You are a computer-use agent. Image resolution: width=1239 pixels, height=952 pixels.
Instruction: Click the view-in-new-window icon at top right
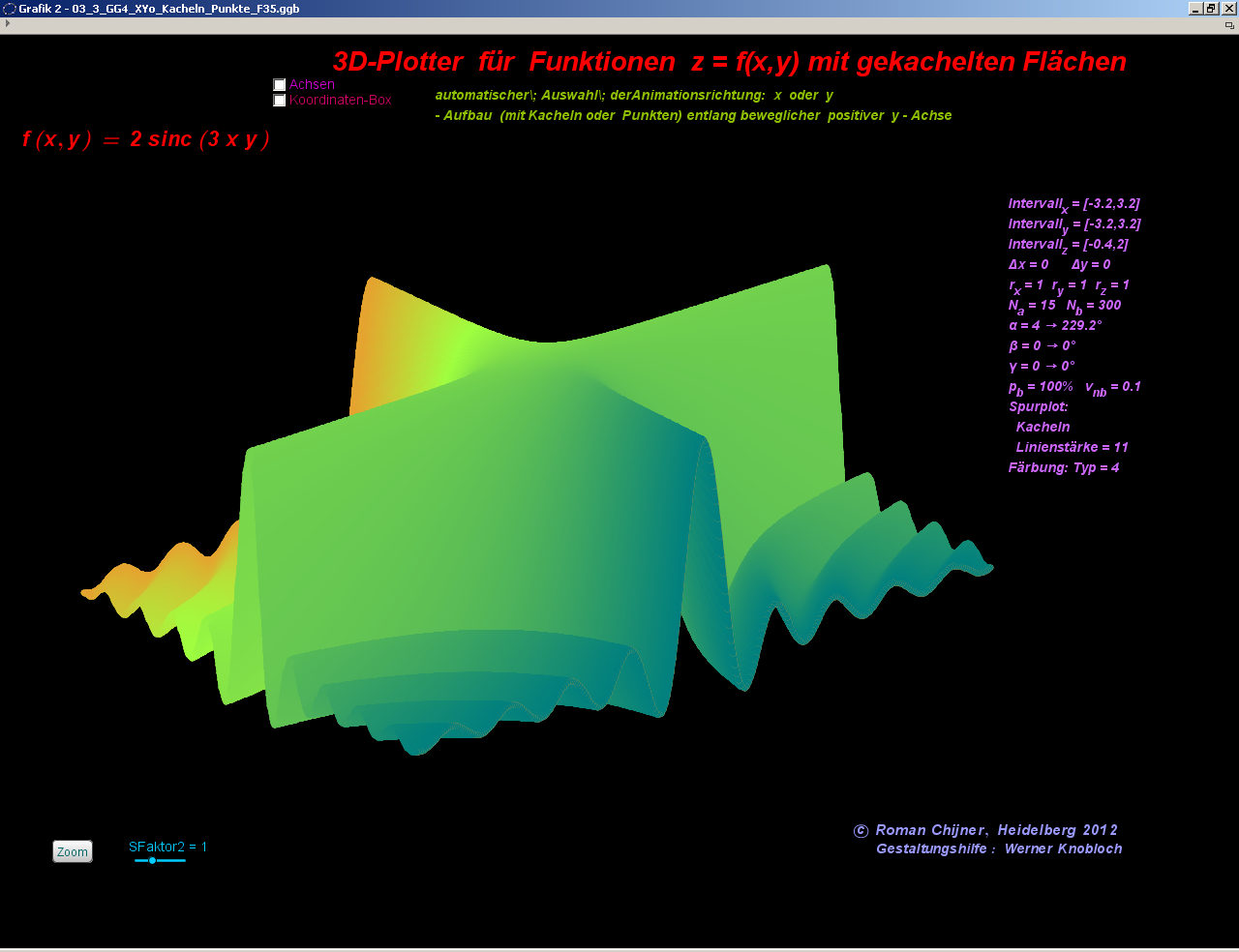tap(1229, 24)
